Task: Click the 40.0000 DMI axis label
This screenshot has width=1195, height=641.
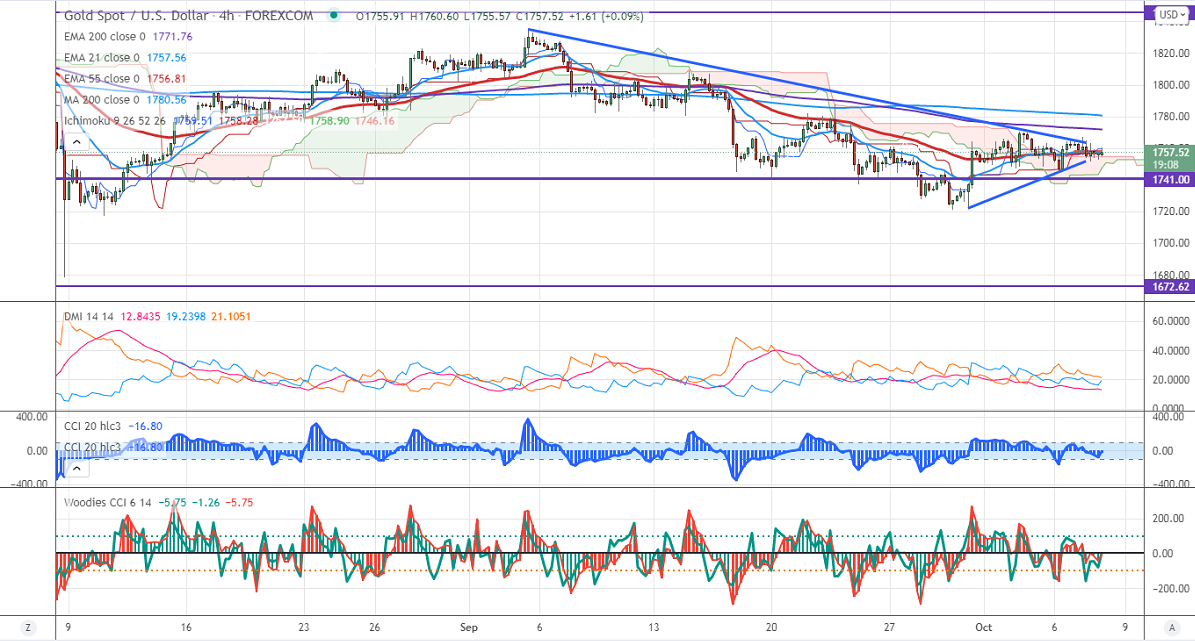Action: pos(1171,351)
